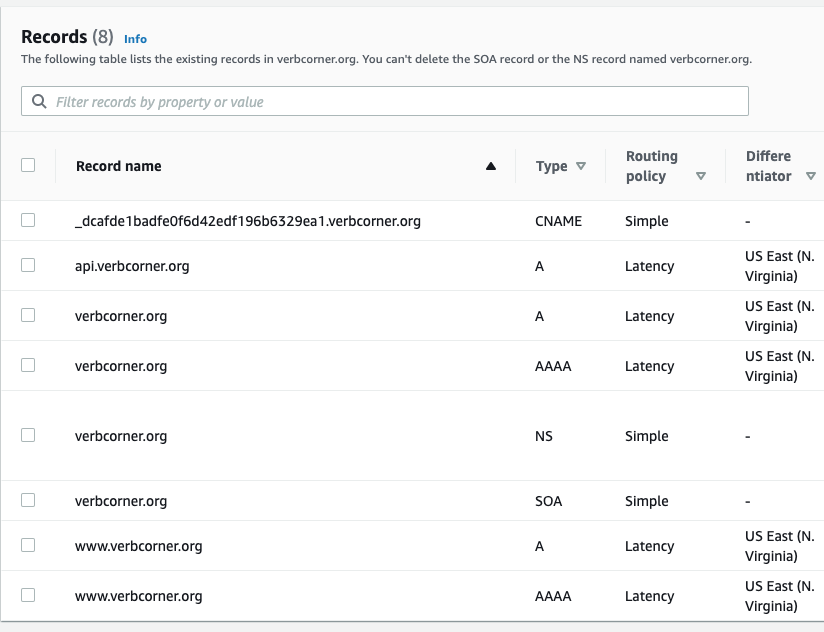Select the www.verbcorner.org AAAA record checkbox
Image resolution: width=824 pixels, height=632 pixels.
(x=30, y=596)
